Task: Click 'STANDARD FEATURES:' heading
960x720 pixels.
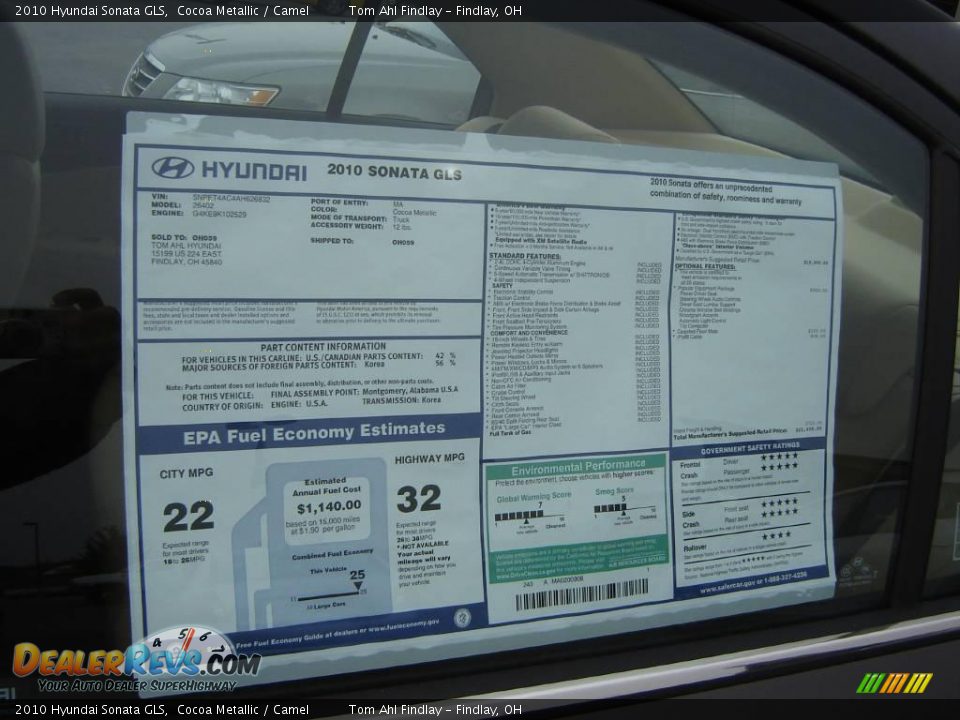Action: [525, 256]
